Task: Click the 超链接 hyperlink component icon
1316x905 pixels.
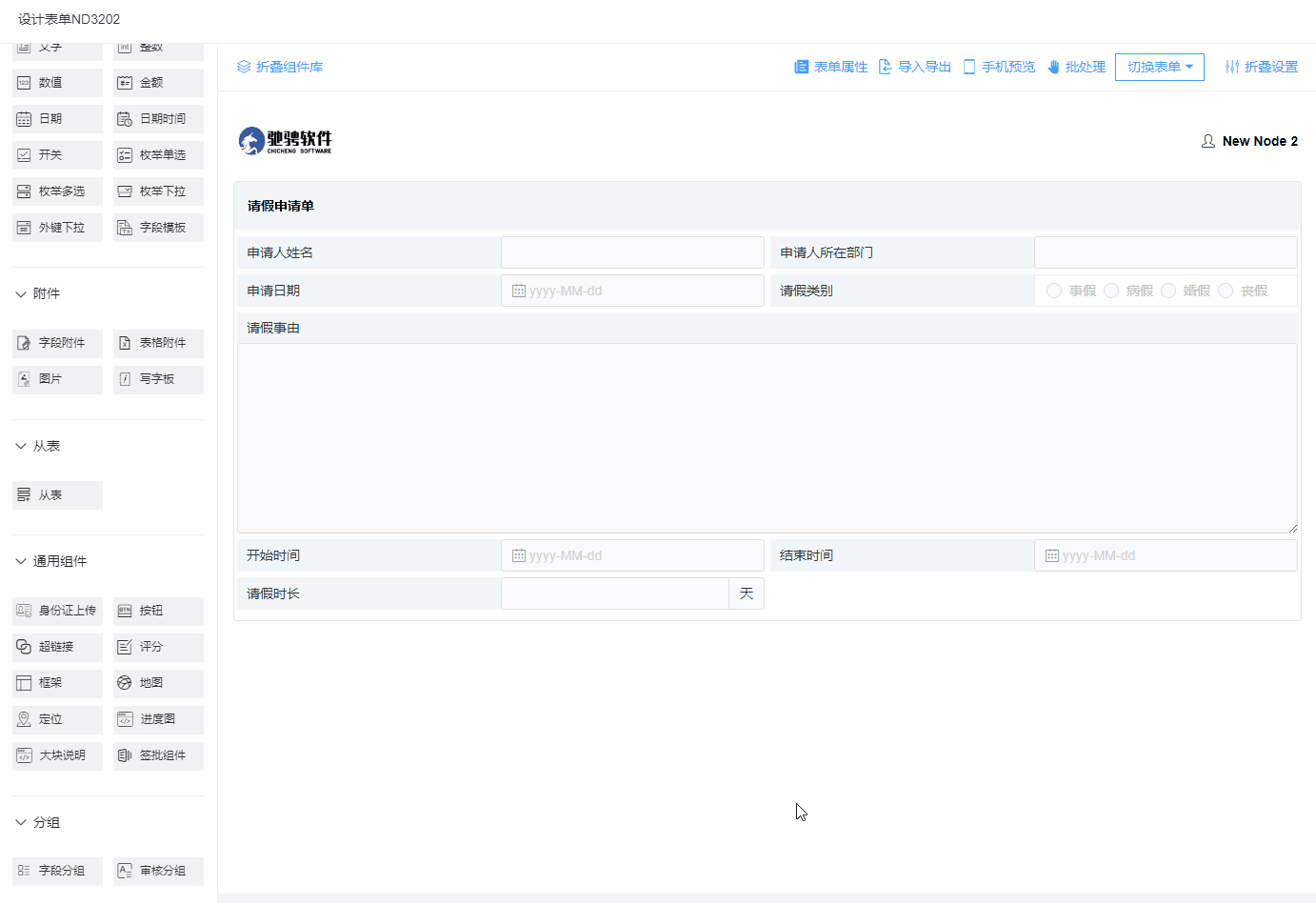Action: 24,647
